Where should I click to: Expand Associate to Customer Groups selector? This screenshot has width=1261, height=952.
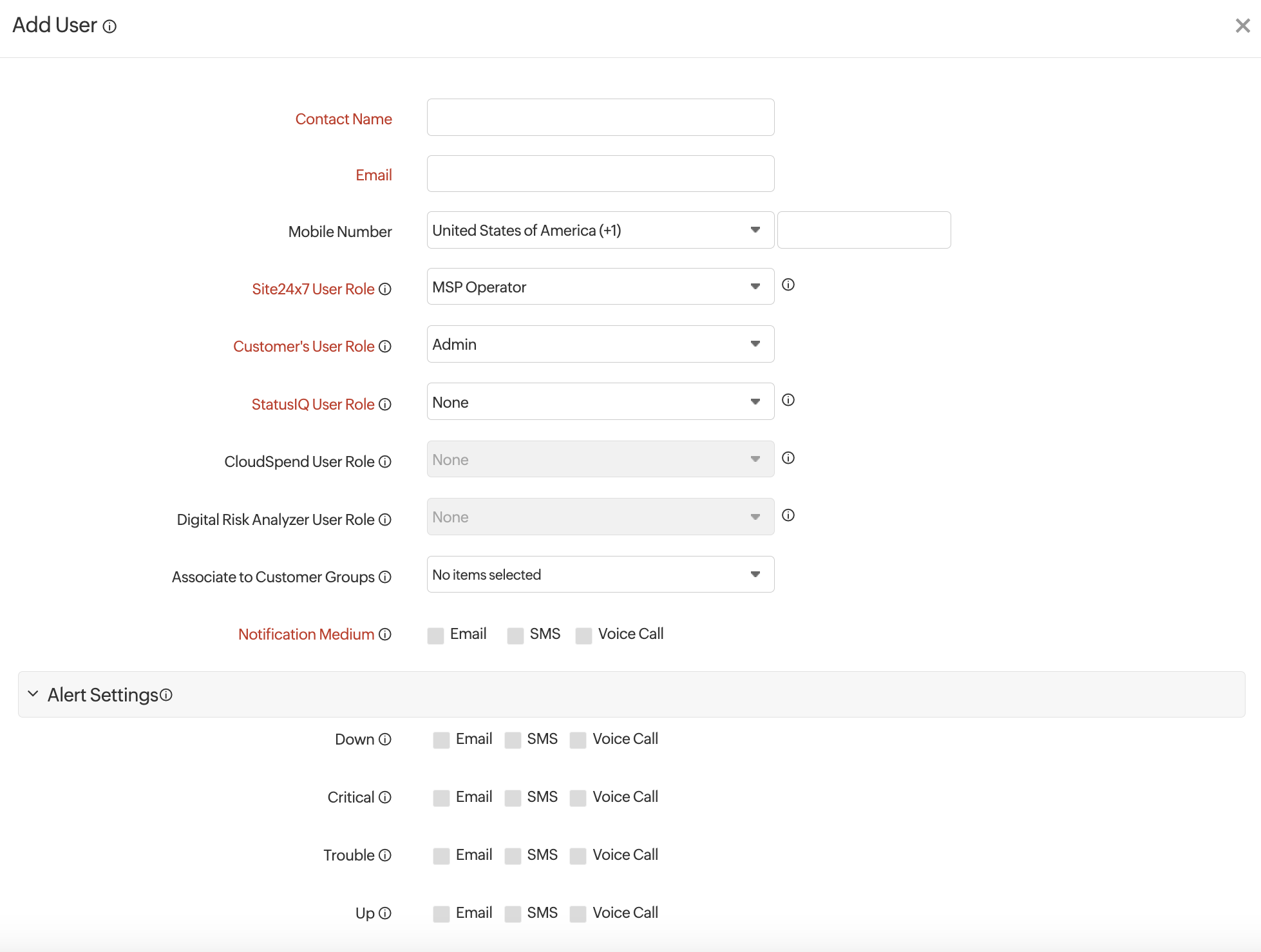[x=600, y=575]
